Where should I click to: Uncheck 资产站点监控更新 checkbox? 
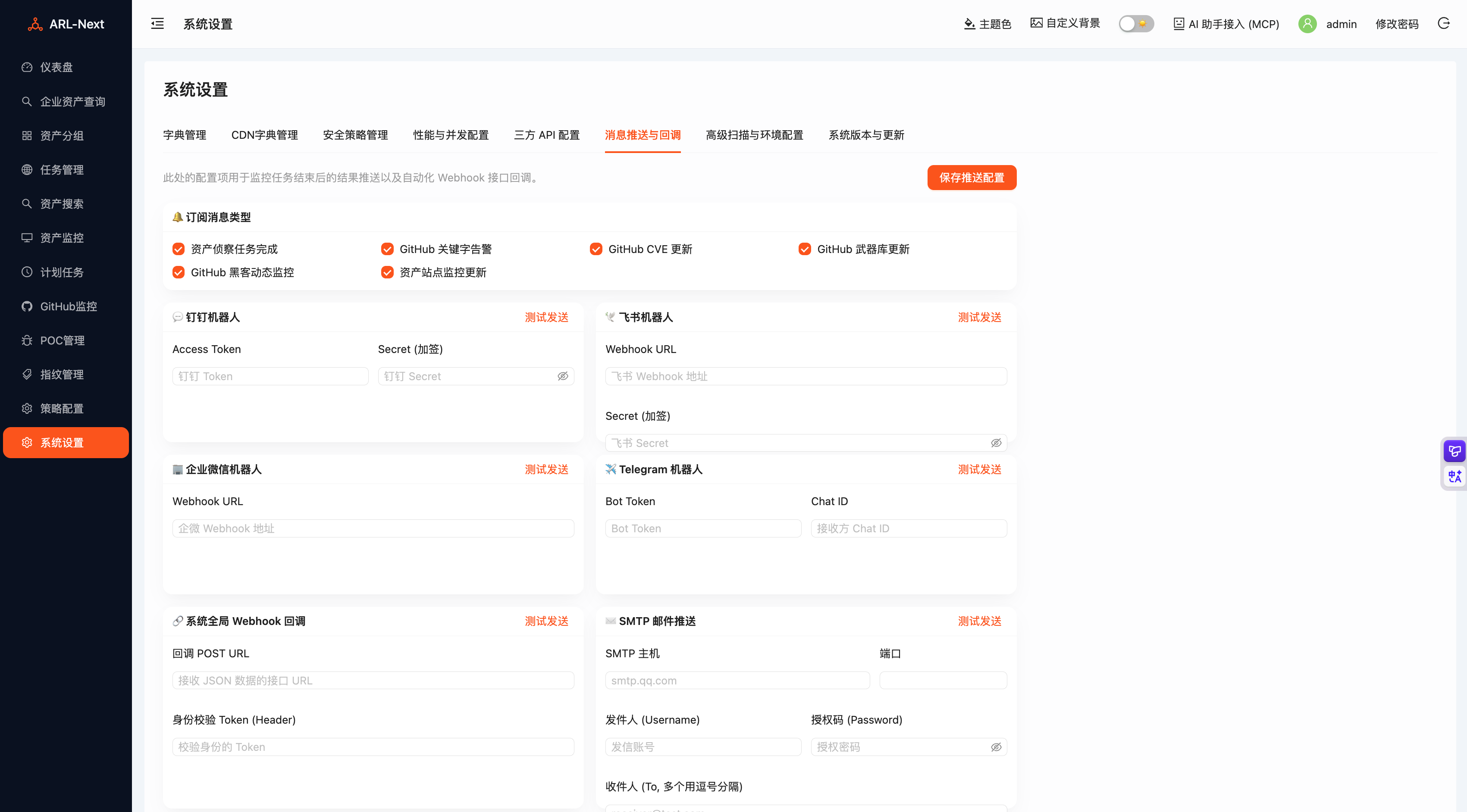pyautogui.click(x=387, y=272)
